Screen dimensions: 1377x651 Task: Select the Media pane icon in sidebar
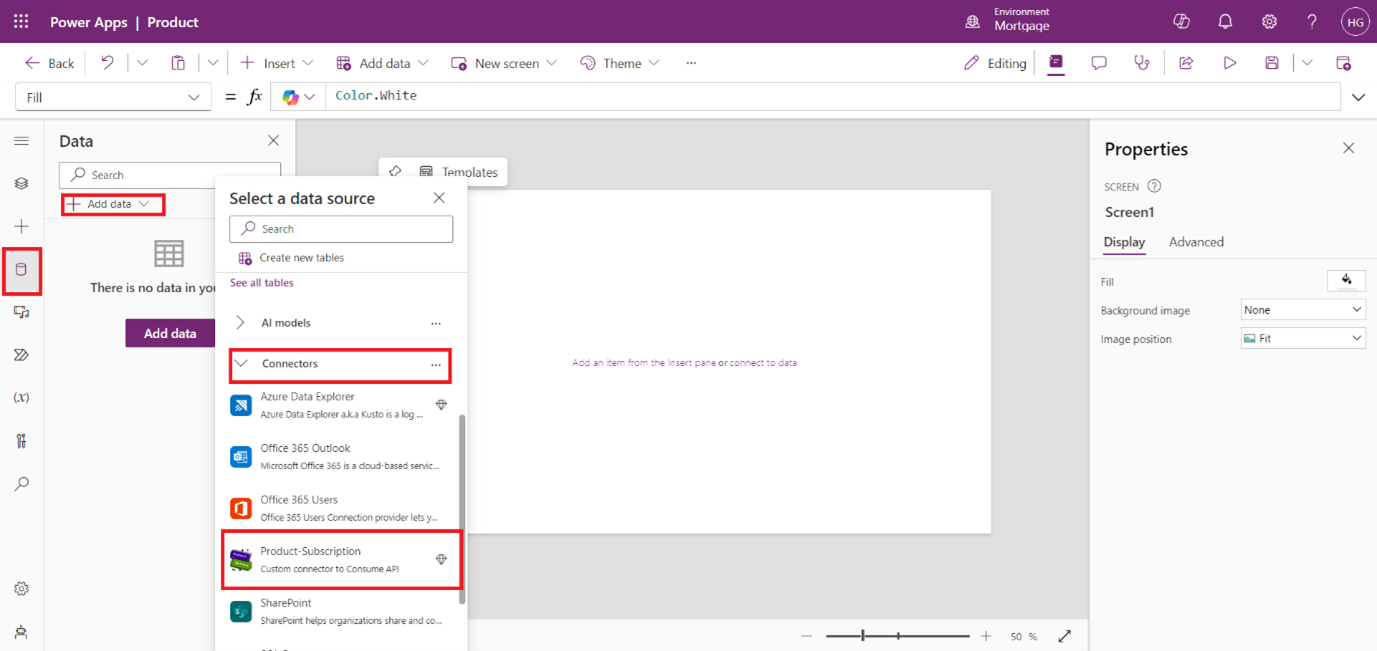point(21,311)
